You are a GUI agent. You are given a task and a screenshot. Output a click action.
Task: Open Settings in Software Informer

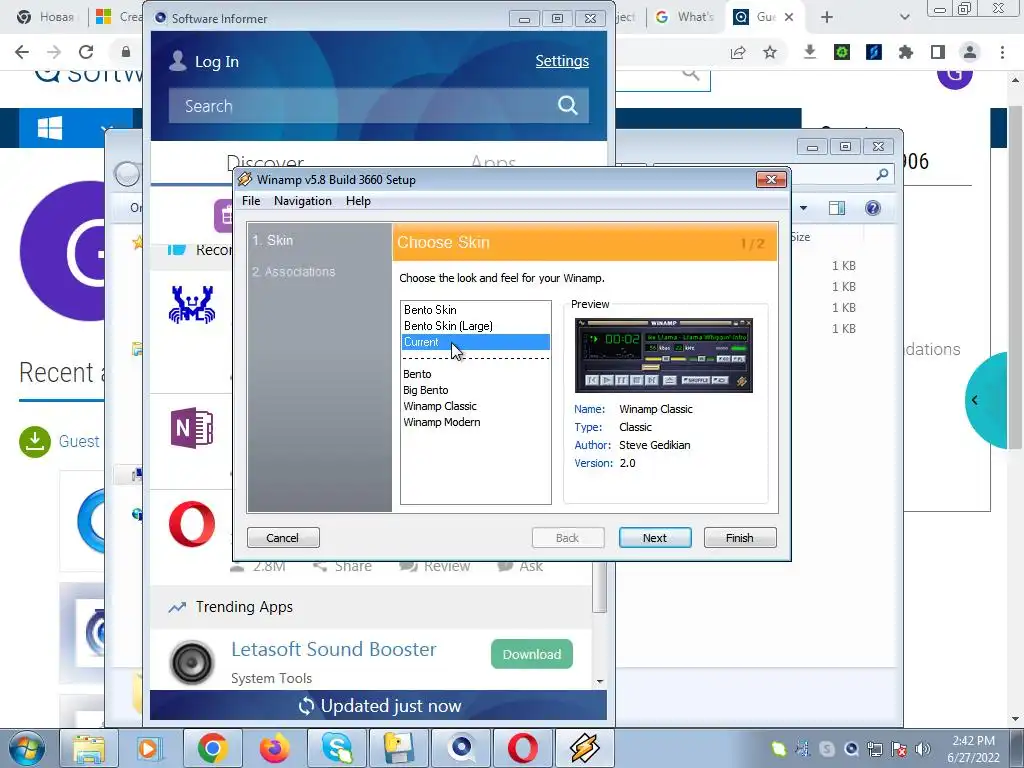point(562,61)
